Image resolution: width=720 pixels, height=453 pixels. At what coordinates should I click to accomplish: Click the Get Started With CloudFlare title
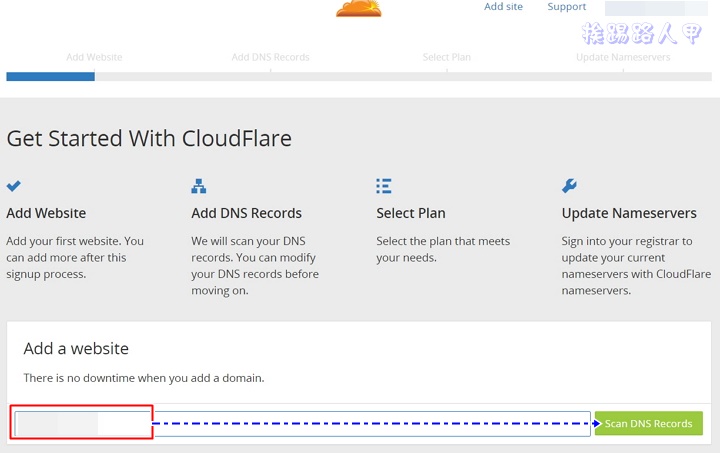point(149,139)
